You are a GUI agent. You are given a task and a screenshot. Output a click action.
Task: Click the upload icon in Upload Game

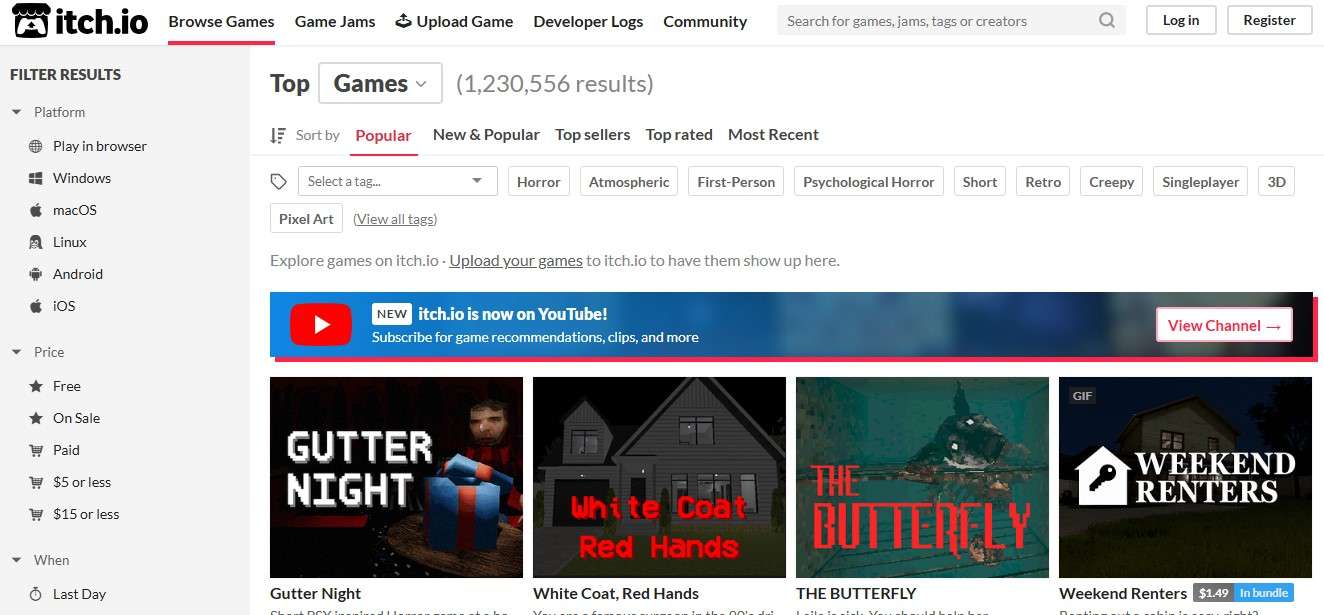click(403, 21)
